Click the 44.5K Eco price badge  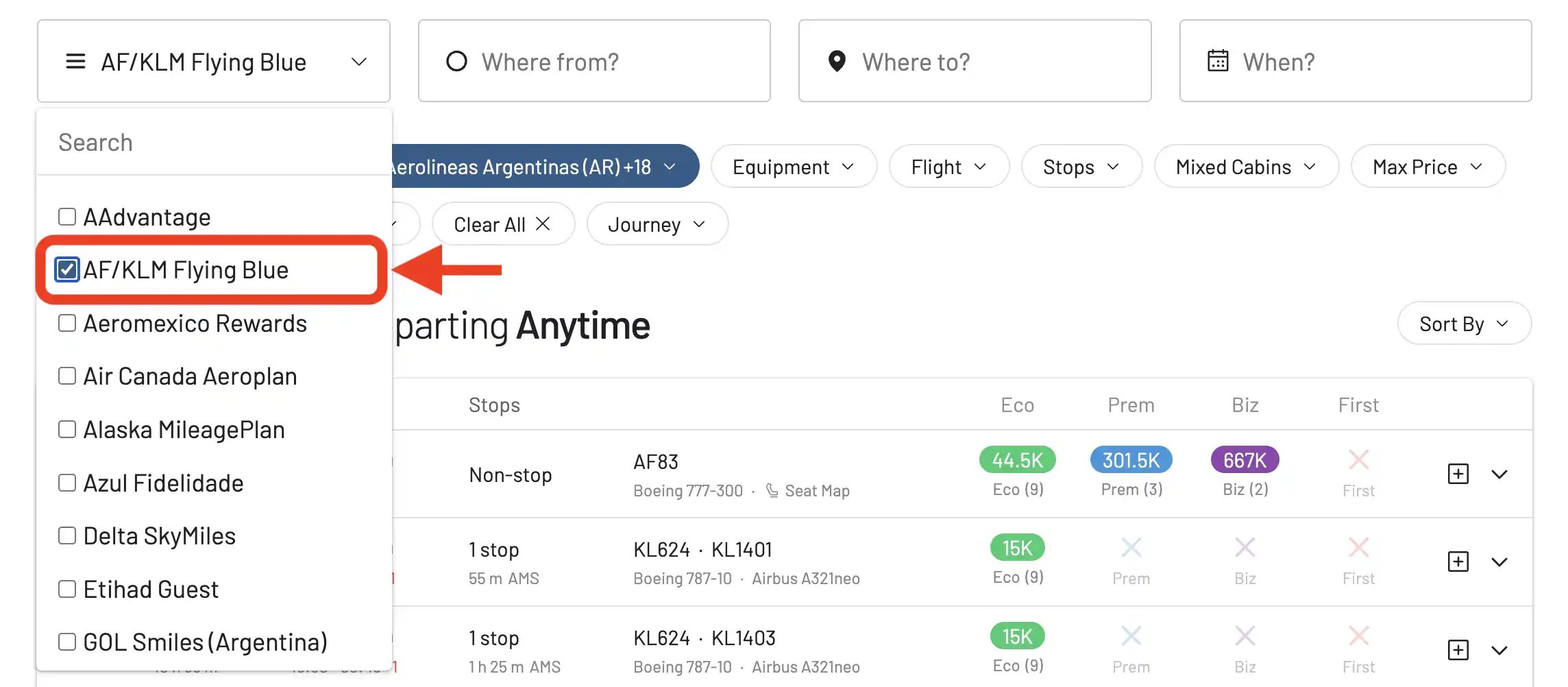pos(1018,459)
